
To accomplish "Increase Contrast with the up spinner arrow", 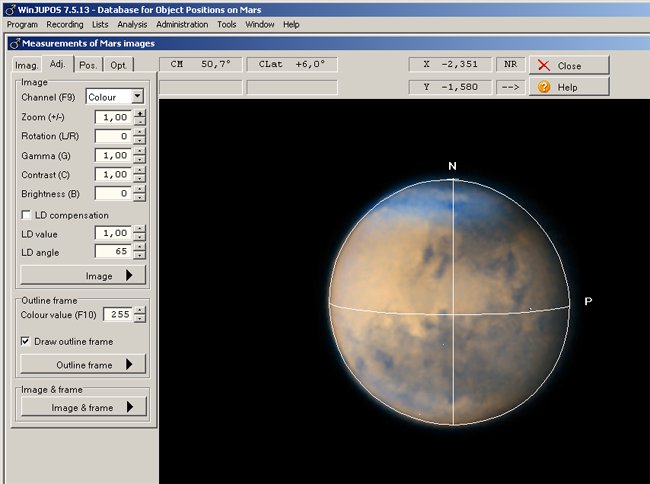I will (139, 170).
